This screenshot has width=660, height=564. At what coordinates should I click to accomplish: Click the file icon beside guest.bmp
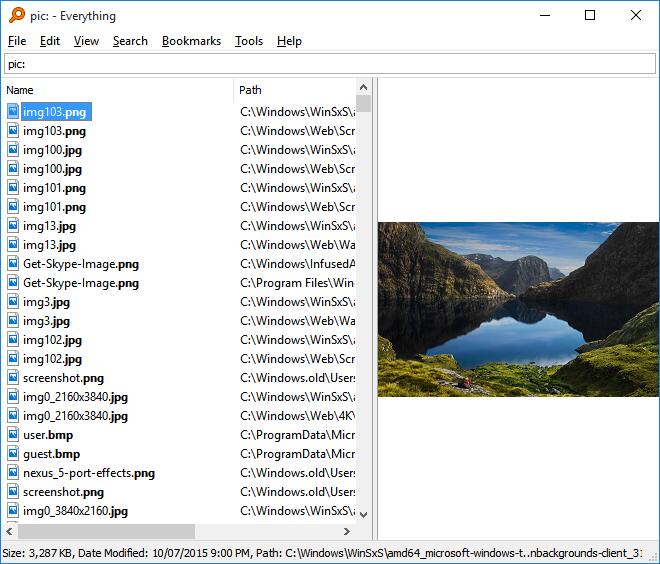13,454
